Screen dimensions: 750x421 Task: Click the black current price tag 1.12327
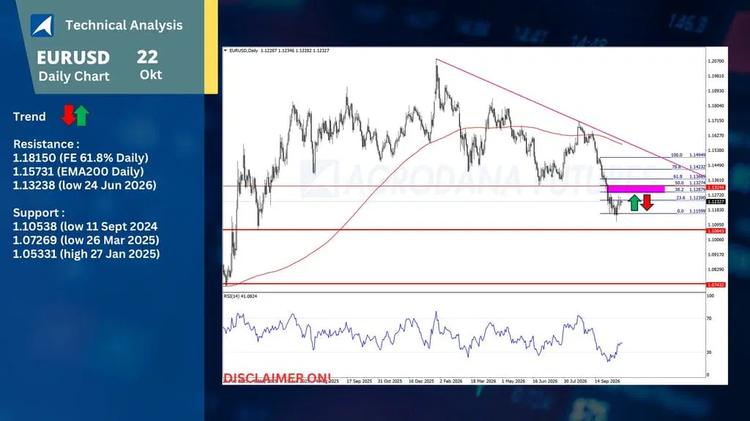716,201
